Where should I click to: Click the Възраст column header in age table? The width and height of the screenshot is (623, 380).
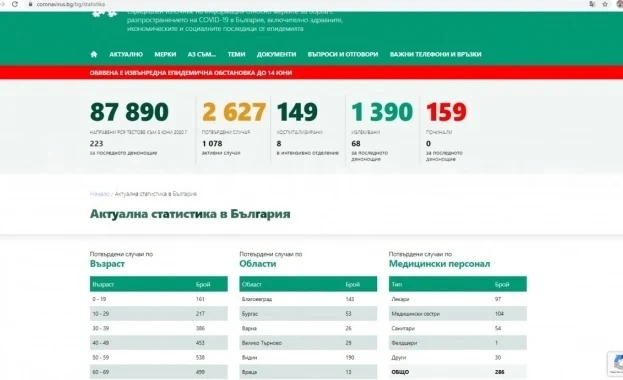click(103, 285)
